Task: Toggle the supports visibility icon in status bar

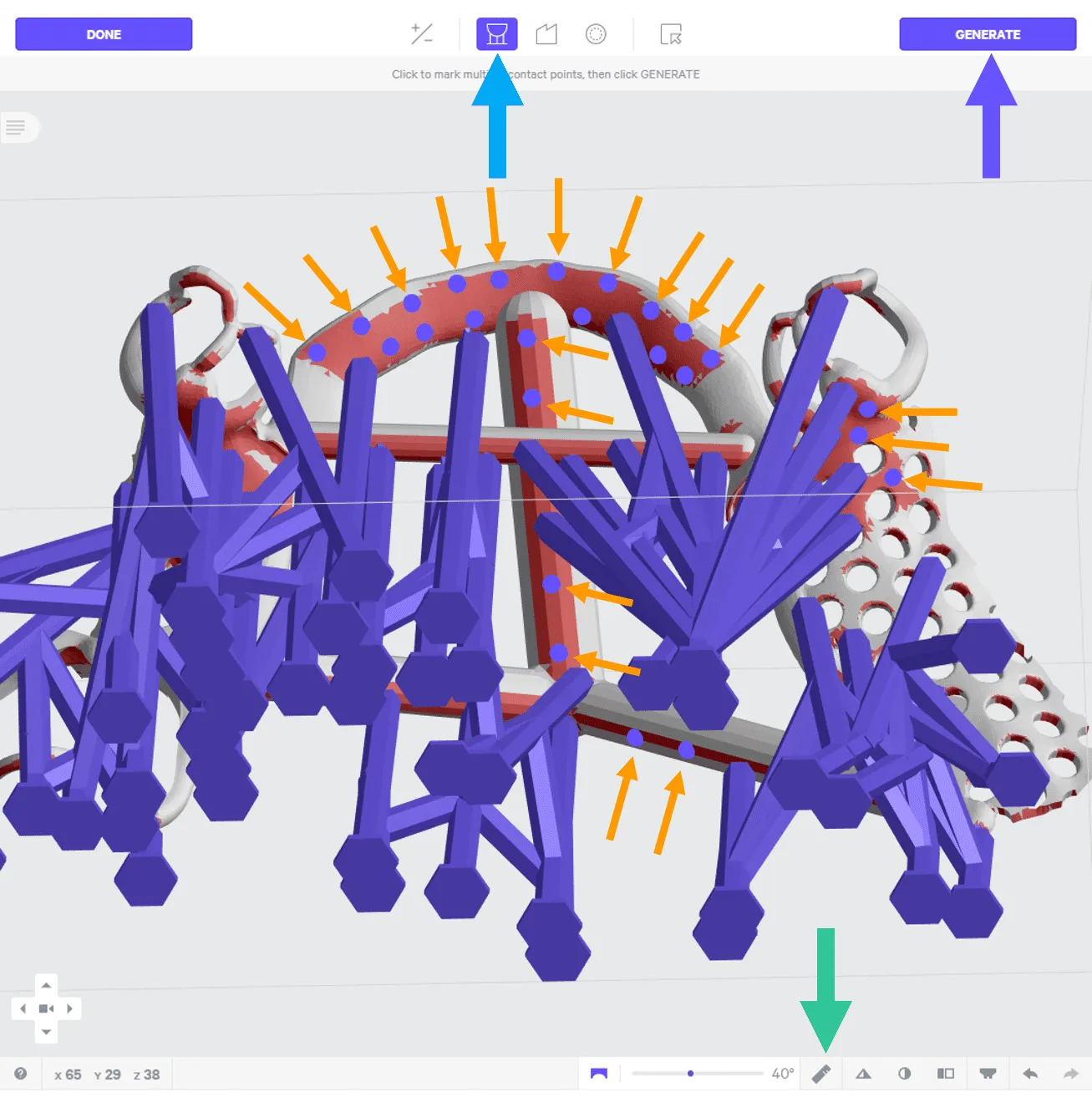Action: point(988,1074)
